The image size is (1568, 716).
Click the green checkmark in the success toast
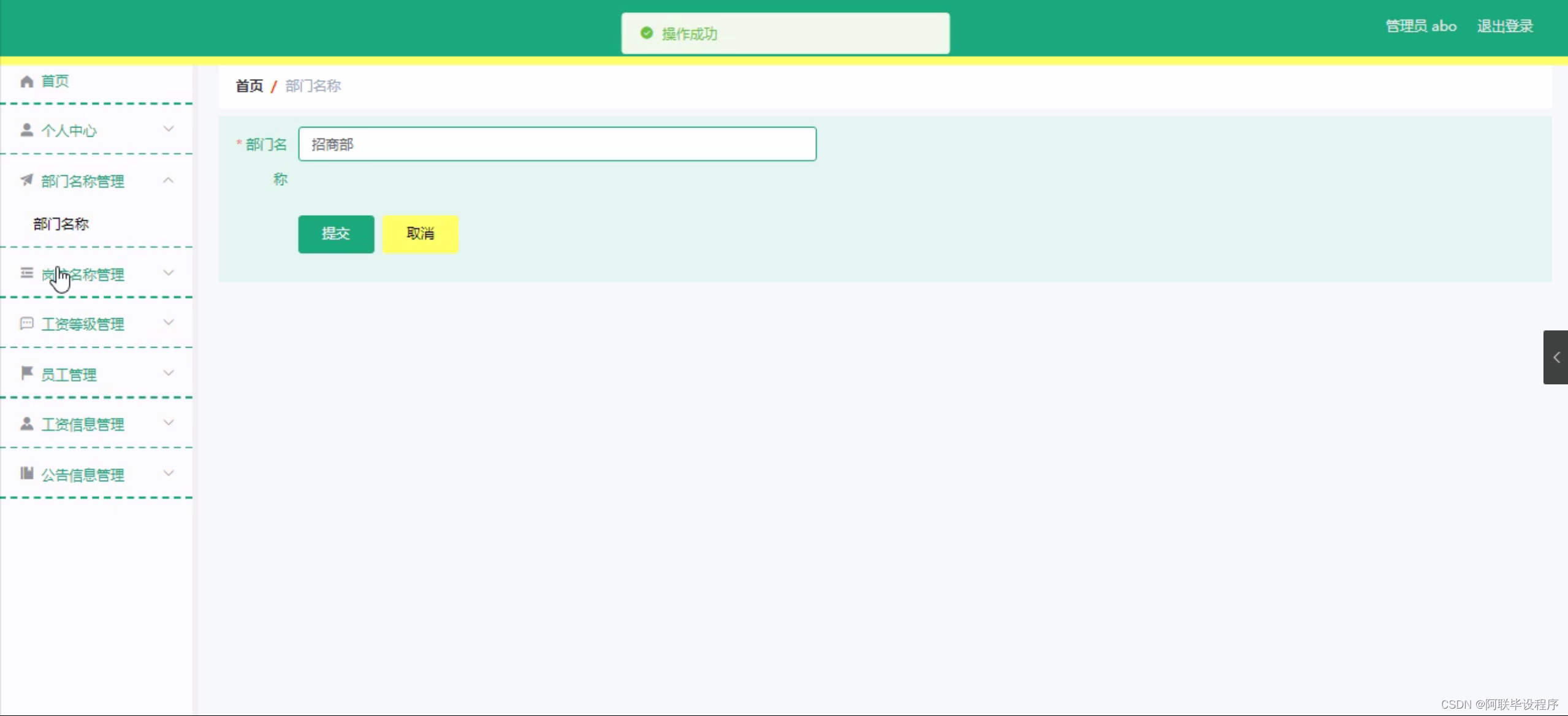click(646, 34)
